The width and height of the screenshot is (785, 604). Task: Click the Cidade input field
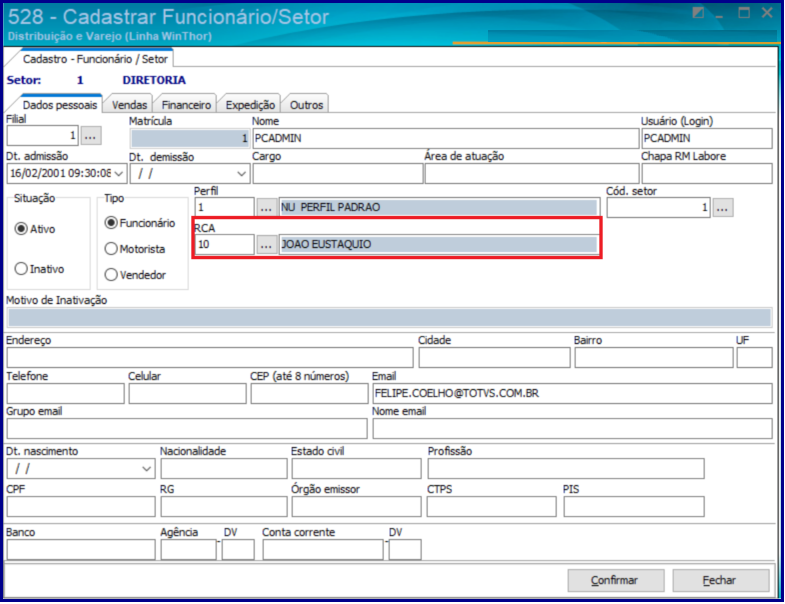click(494, 358)
